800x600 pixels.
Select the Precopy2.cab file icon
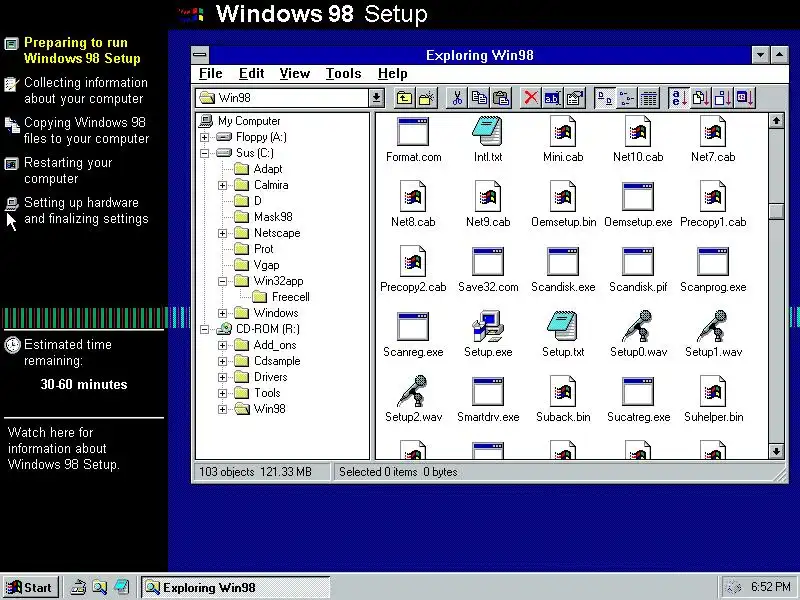[x=413, y=262]
